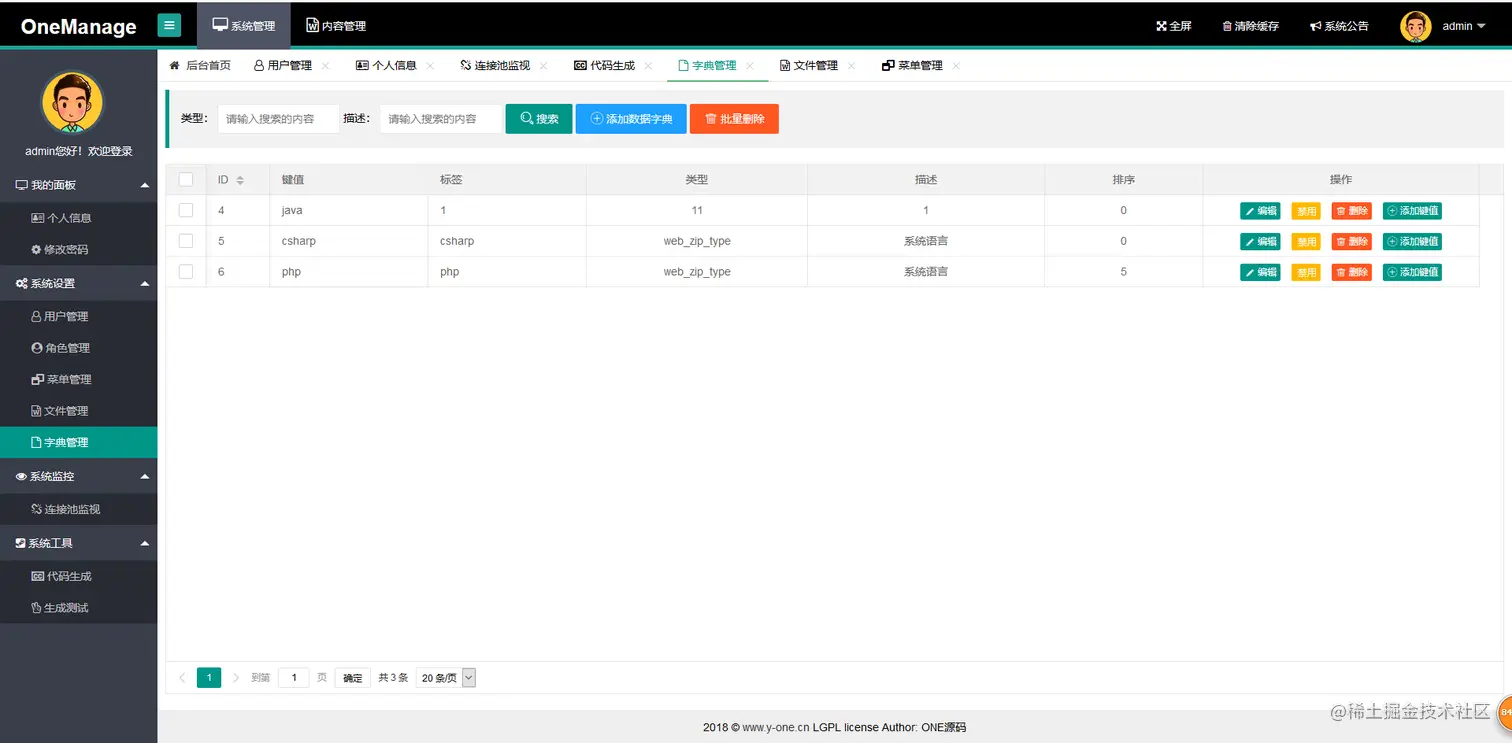Click the green hamburger menu toggle icon
Image resolution: width=1512 pixels, height=743 pixels.
168,24
